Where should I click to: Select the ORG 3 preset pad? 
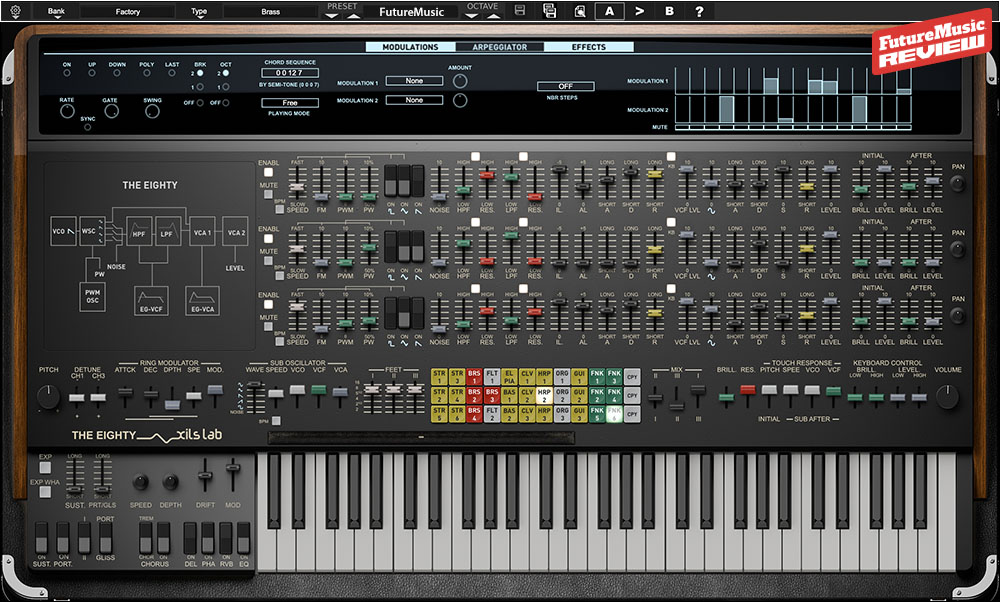tap(562, 415)
